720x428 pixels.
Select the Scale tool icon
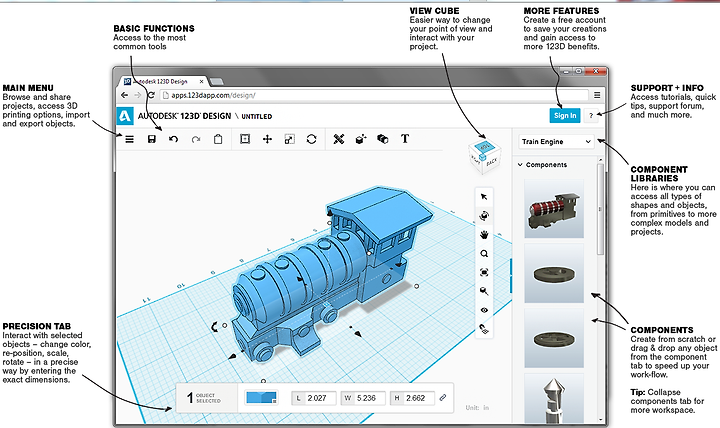click(x=289, y=139)
